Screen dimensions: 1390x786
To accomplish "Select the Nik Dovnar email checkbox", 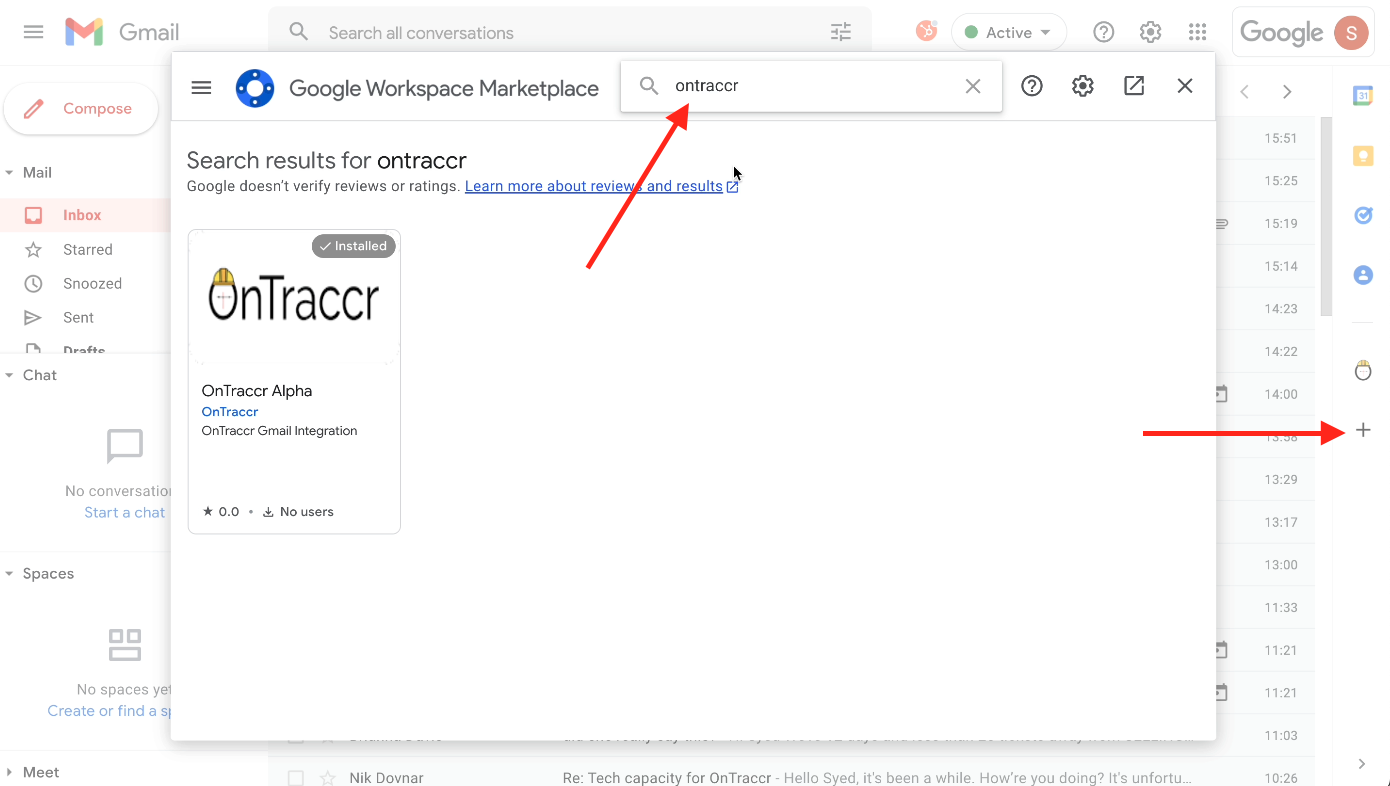I will click(x=296, y=777).
